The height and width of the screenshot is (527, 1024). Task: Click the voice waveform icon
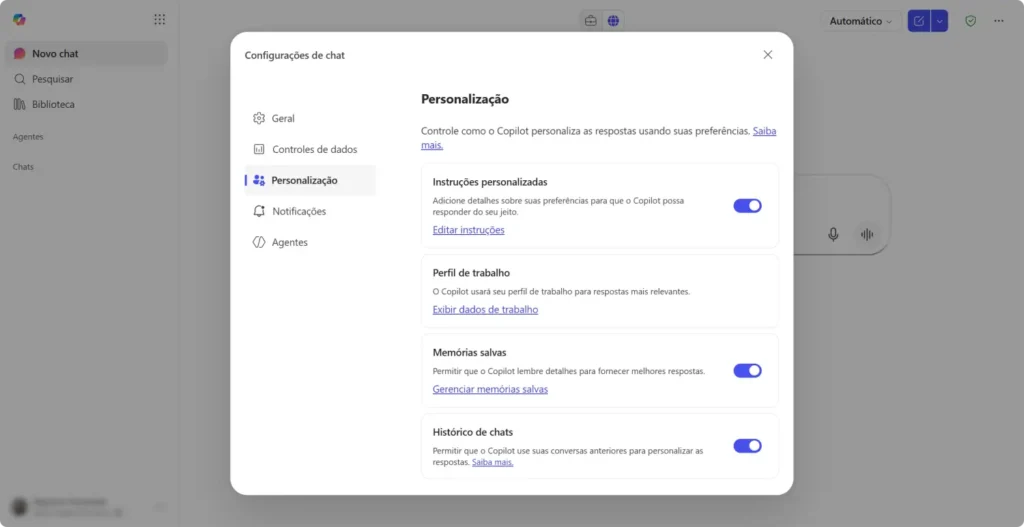(867, 234)
